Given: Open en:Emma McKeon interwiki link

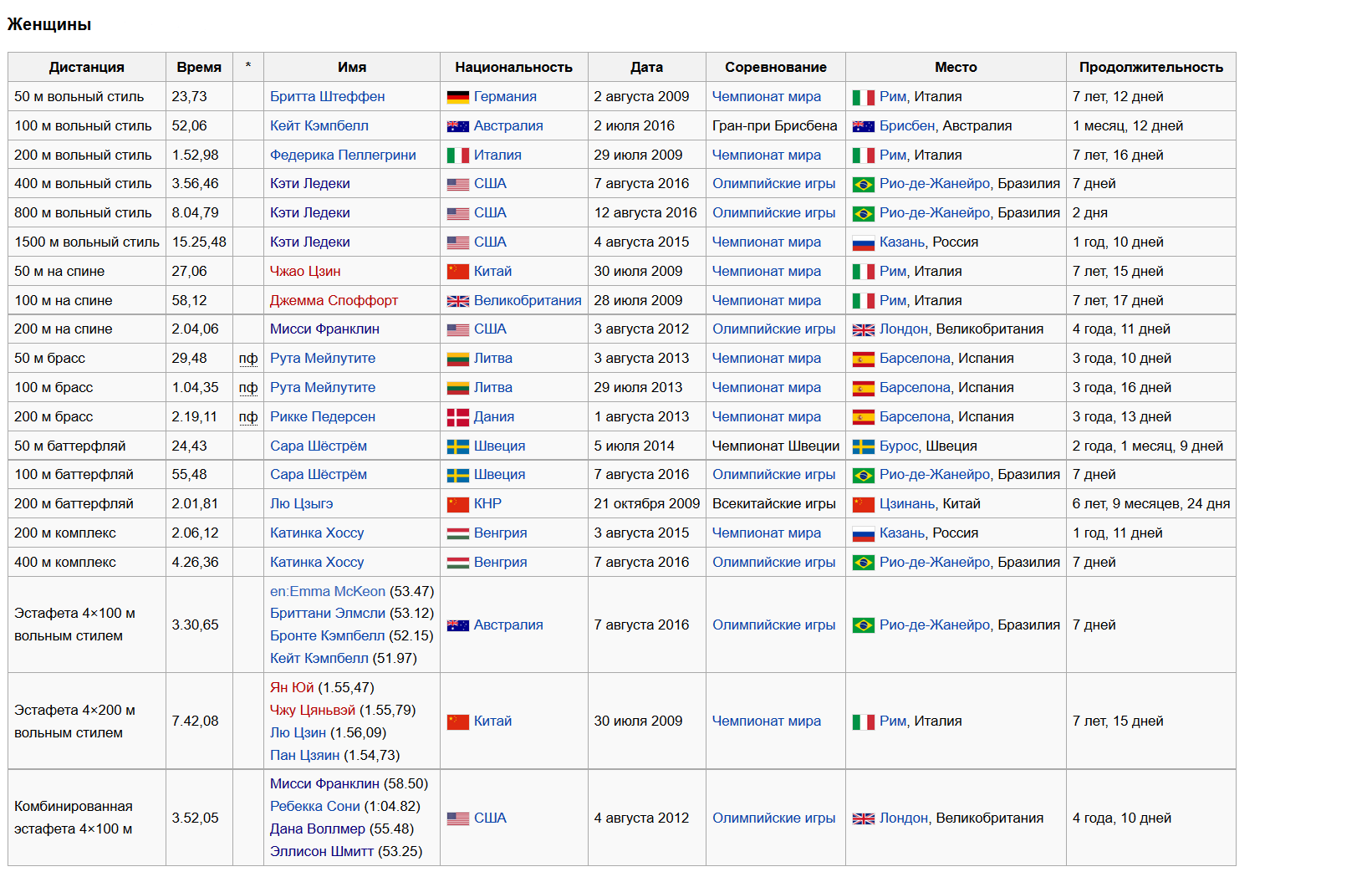Looking at the screenshot, I should [328, 592].
